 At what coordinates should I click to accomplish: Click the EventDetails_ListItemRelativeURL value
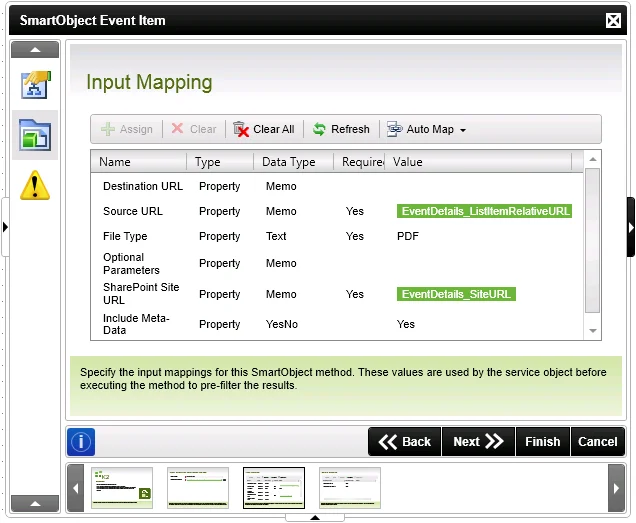pyautogui.click(x=484, y=211)
